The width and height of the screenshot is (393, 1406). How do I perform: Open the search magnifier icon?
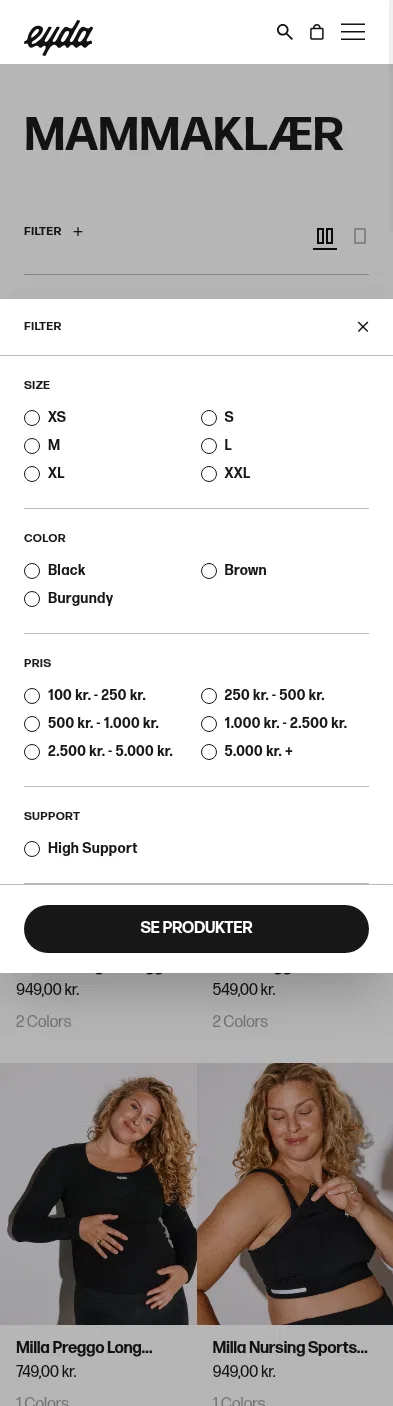[285, 32]
